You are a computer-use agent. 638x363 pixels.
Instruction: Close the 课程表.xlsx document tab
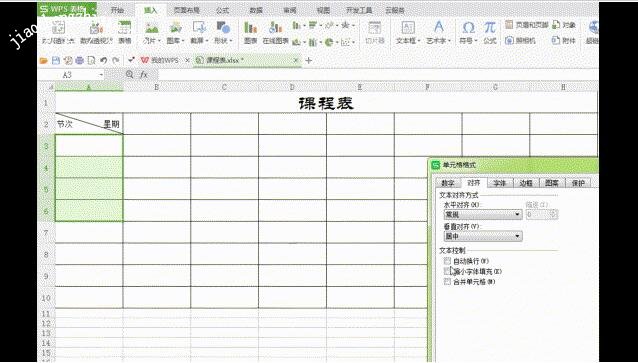coord(296,60)
